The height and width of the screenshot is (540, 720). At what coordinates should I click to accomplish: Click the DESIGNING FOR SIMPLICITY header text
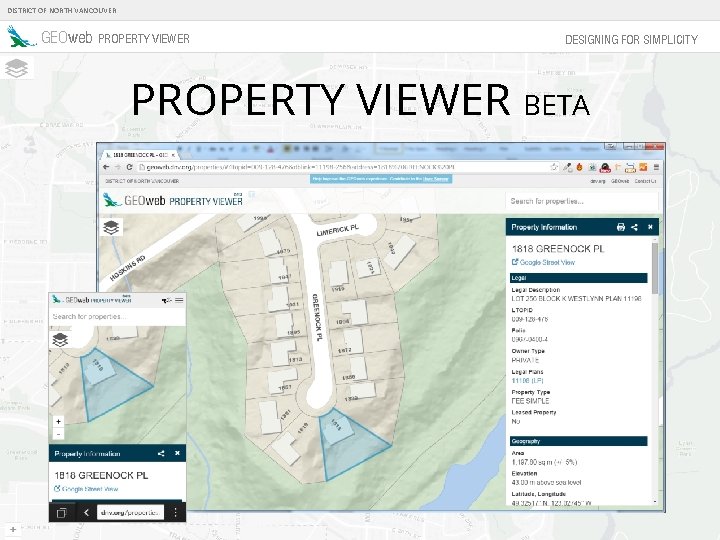click(631, 39)
